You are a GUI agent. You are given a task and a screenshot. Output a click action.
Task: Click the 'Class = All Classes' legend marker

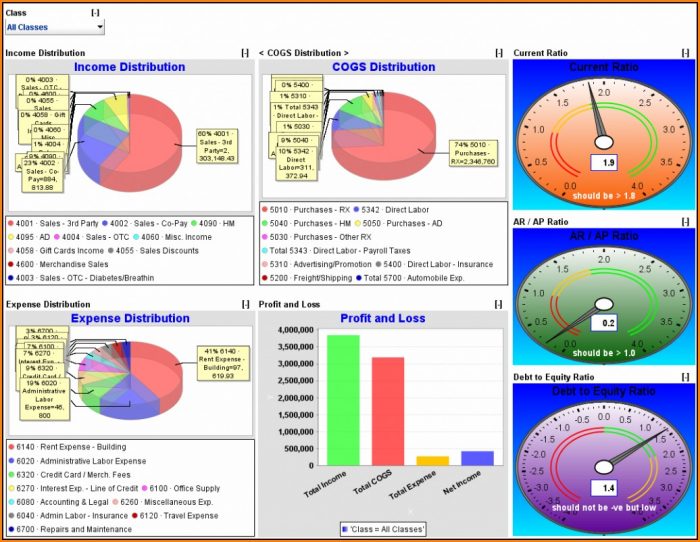(343, 528)
